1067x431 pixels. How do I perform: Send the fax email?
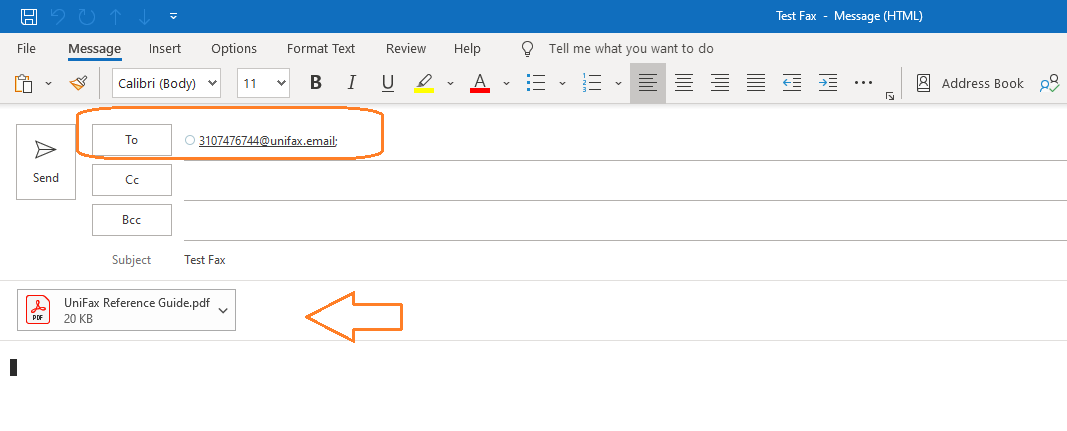[x=46, y=161]
